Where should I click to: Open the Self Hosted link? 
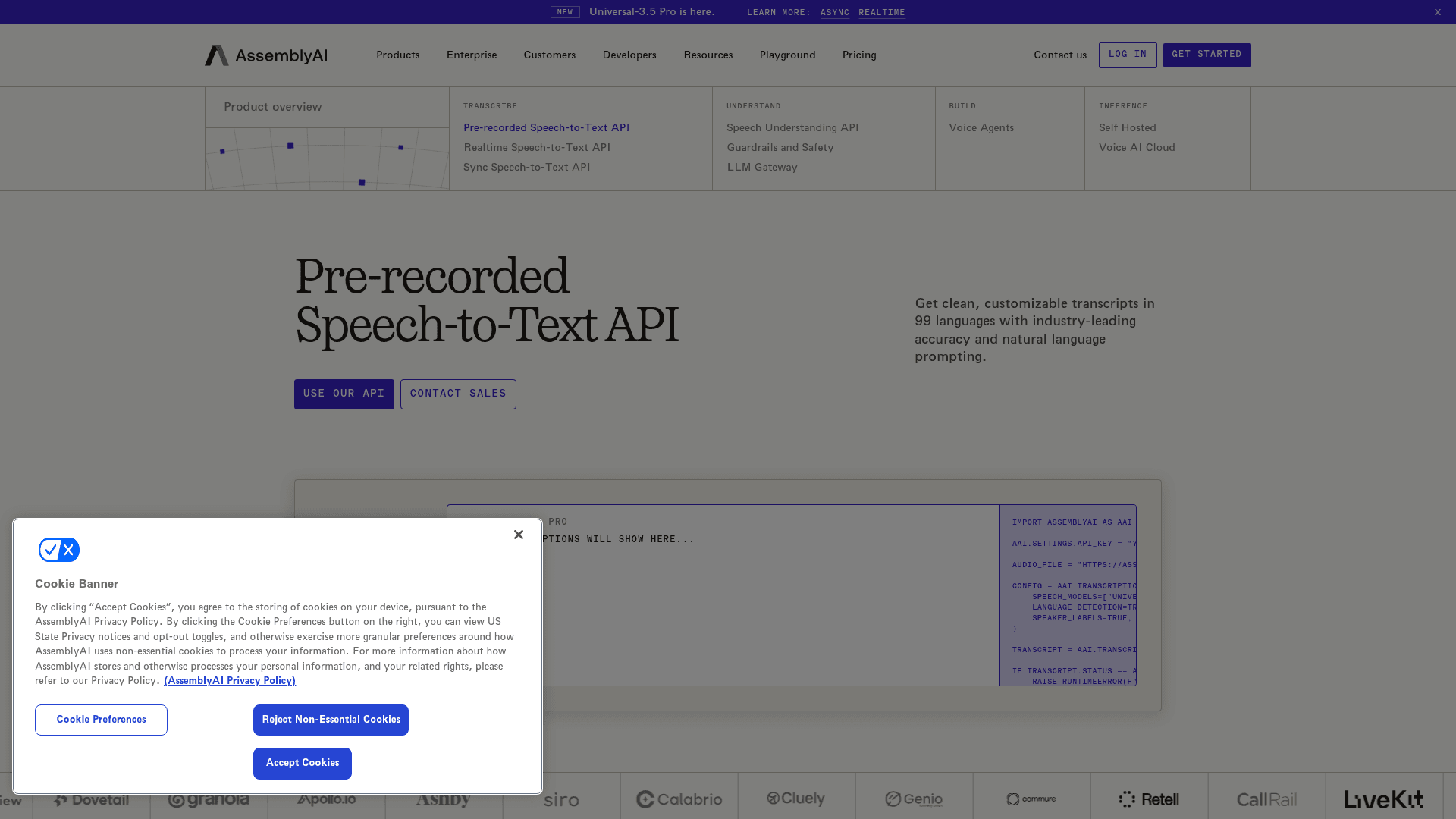click(1128, 128)
